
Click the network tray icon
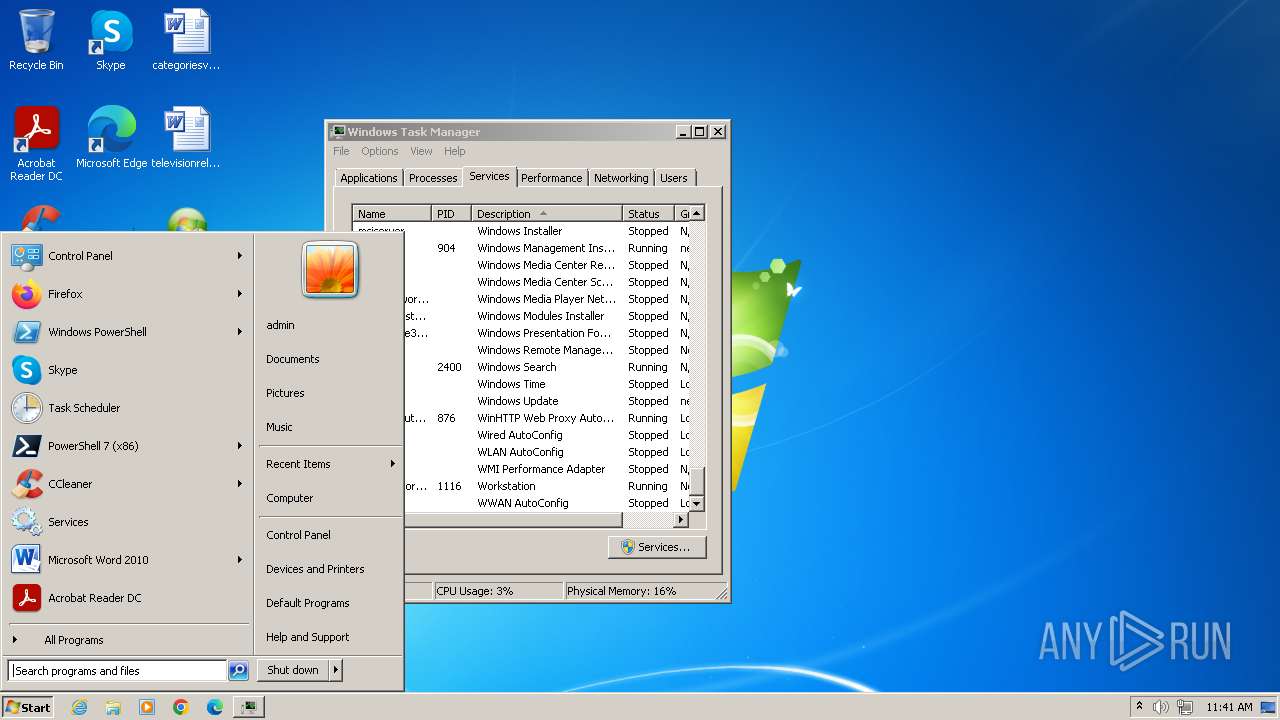[1186, 707]
